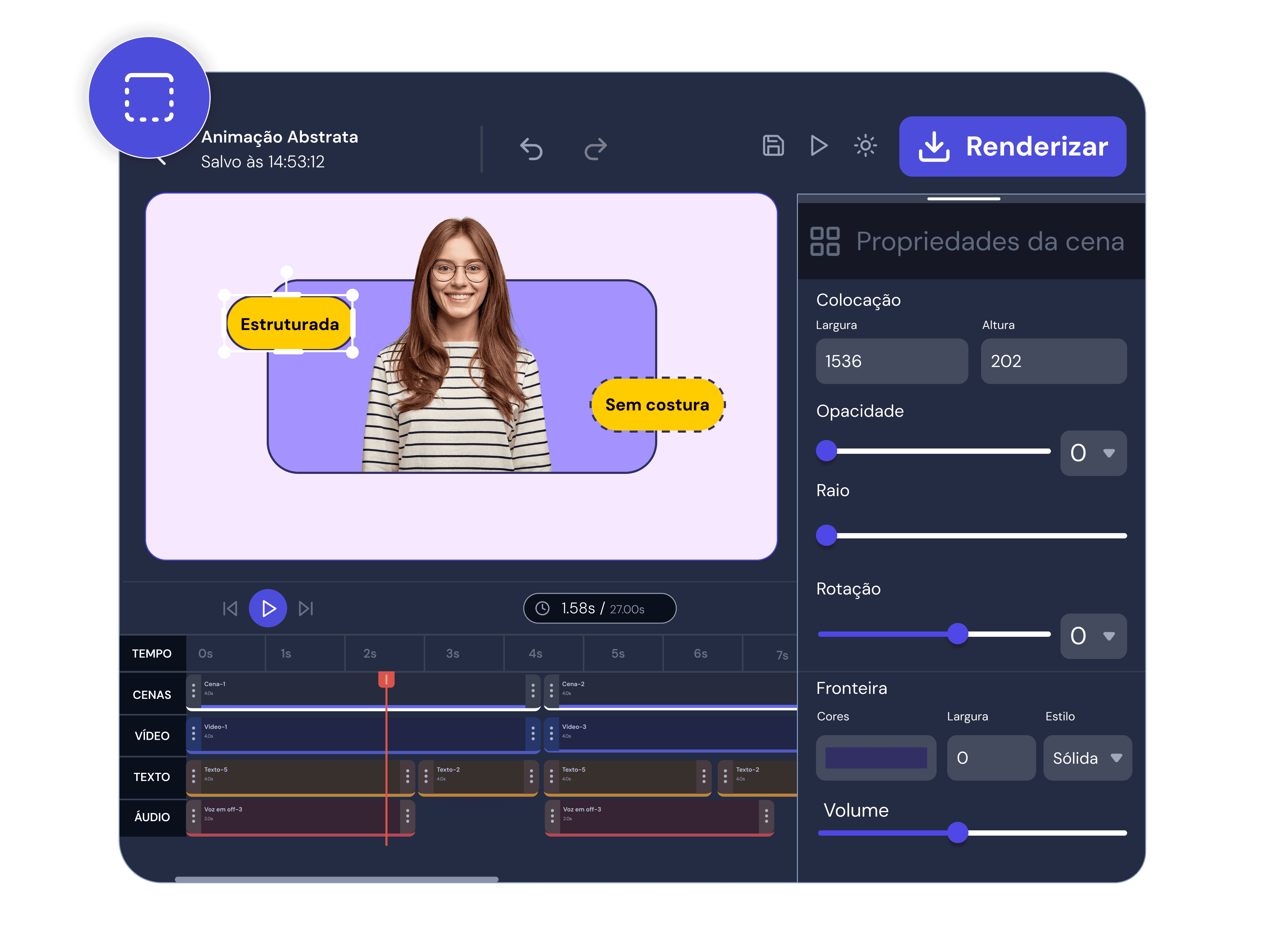Click the dashed selection square icon
This screenshot has height=952, width=1270.
coord(149,98)
